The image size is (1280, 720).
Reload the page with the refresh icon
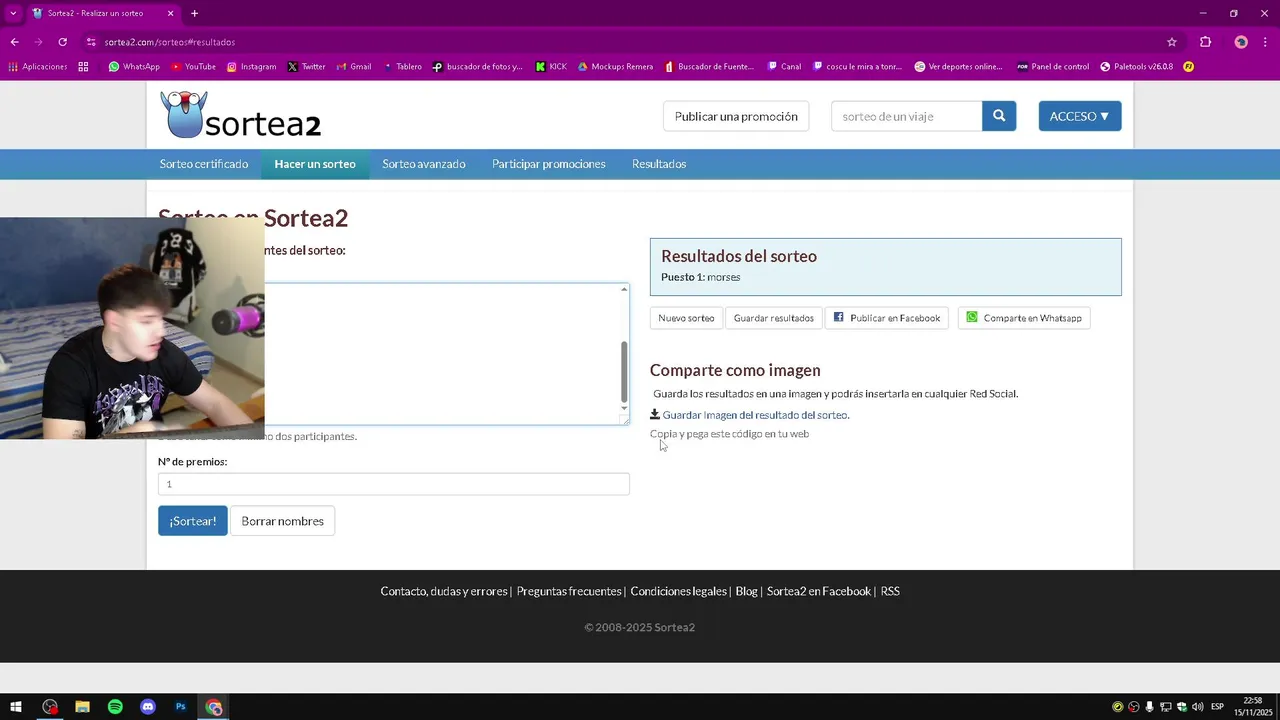pyautogui.click(x=62, y=42)
